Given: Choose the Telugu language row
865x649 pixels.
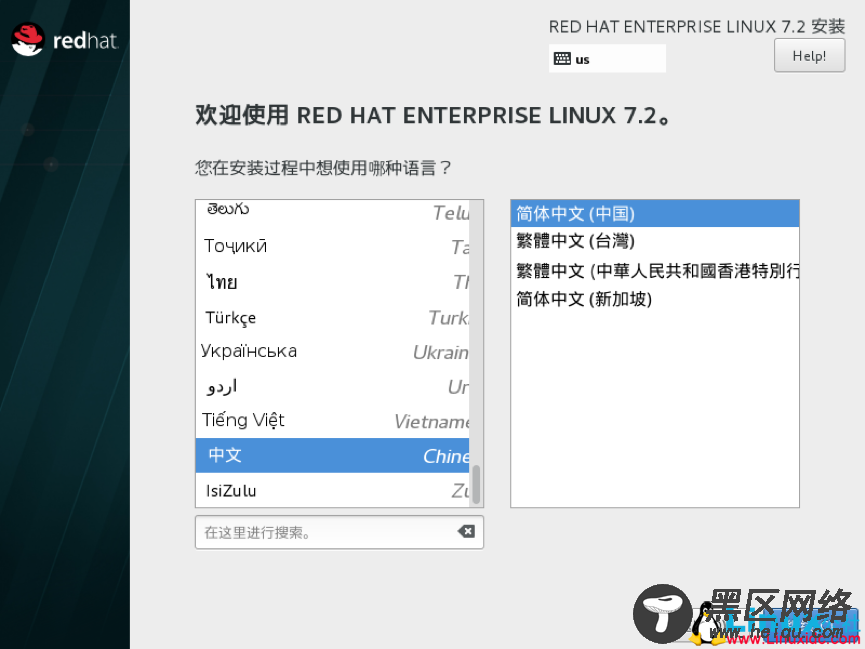Looking at the screenshot, I should pyautogui.click(x=332, y=212).
